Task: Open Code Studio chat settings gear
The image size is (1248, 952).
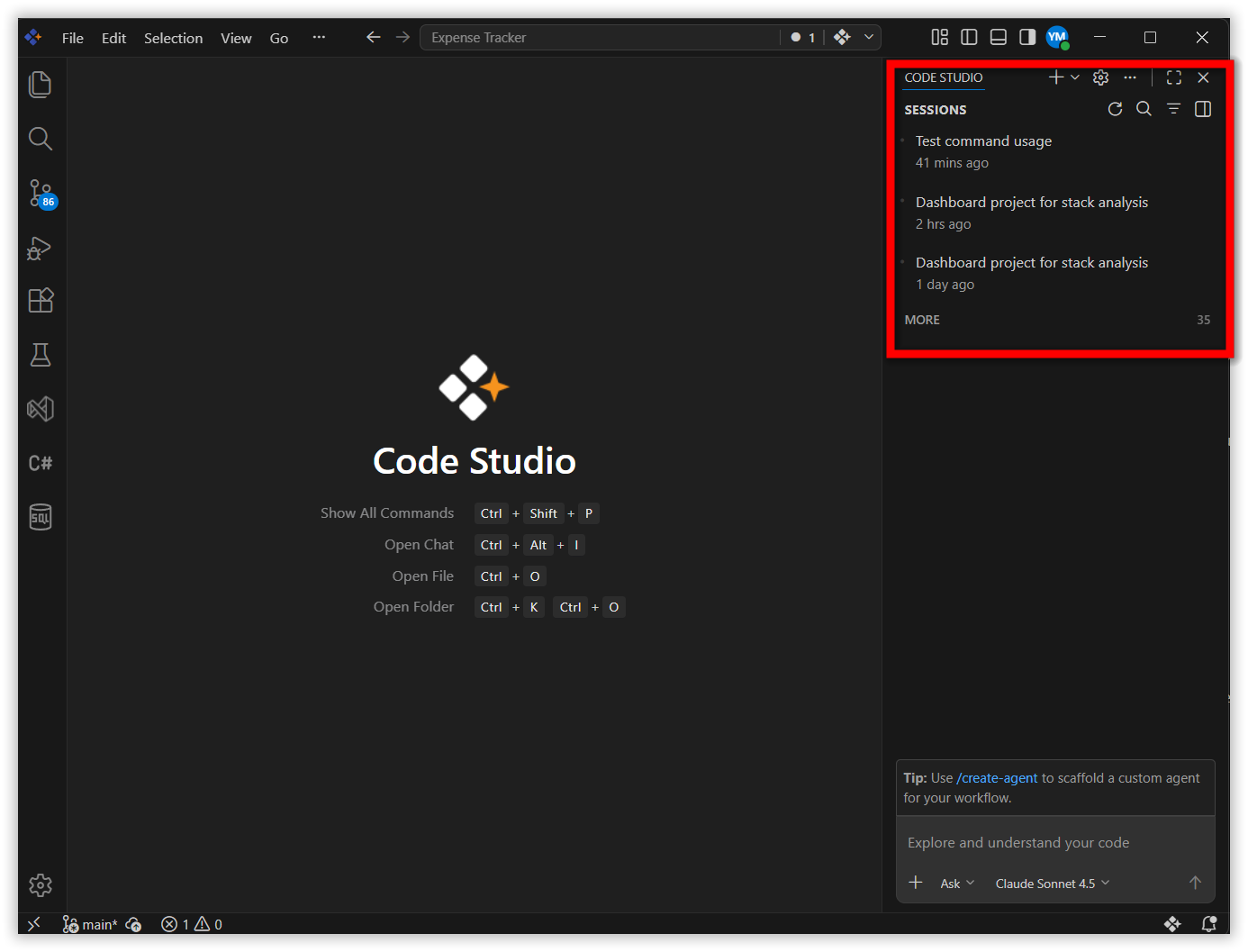Action: tap(1100, 77)
